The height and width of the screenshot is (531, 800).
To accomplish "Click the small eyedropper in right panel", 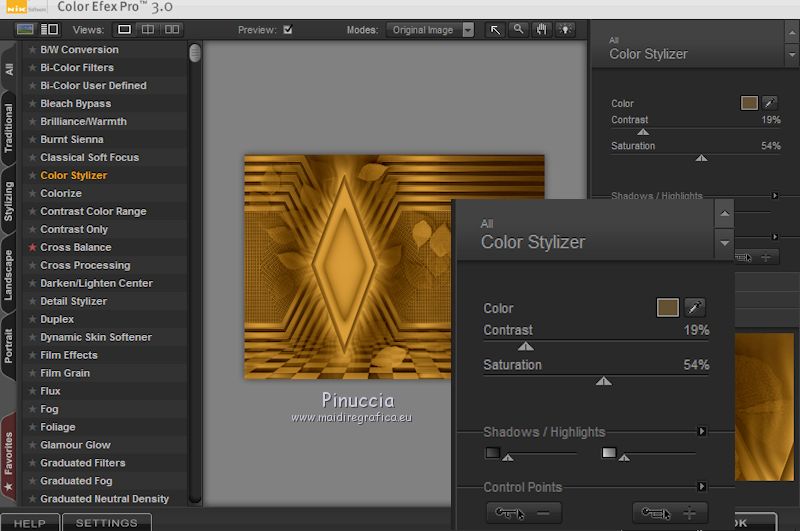I will pos(769,103).
